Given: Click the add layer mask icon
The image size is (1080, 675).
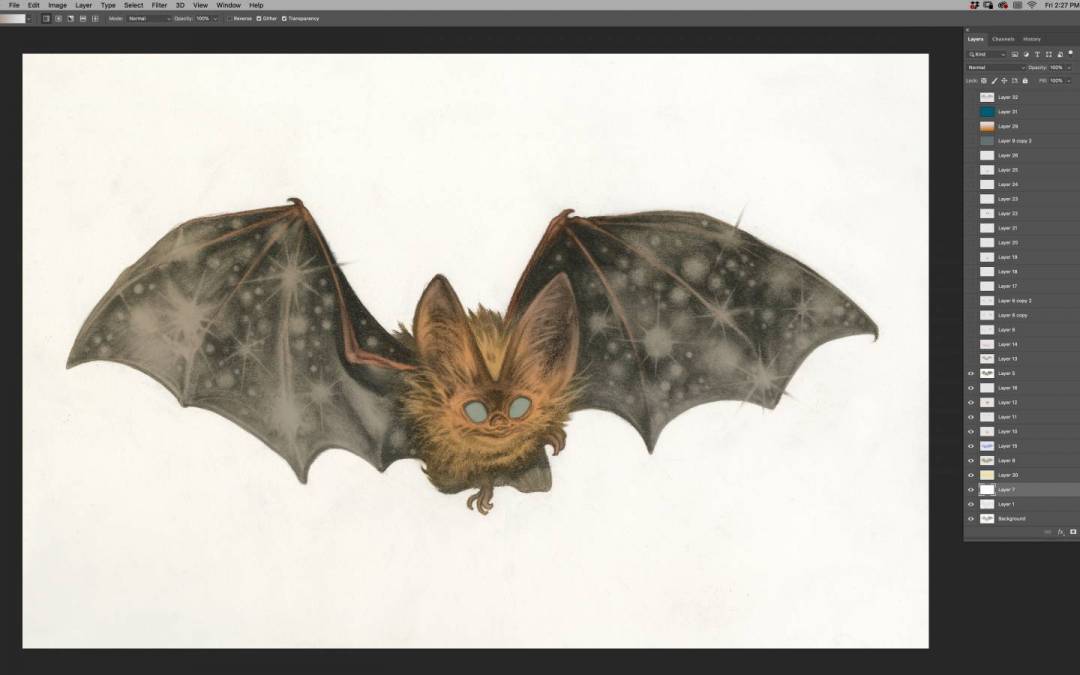Looking at the screenshot, I should coord(1073,532).
